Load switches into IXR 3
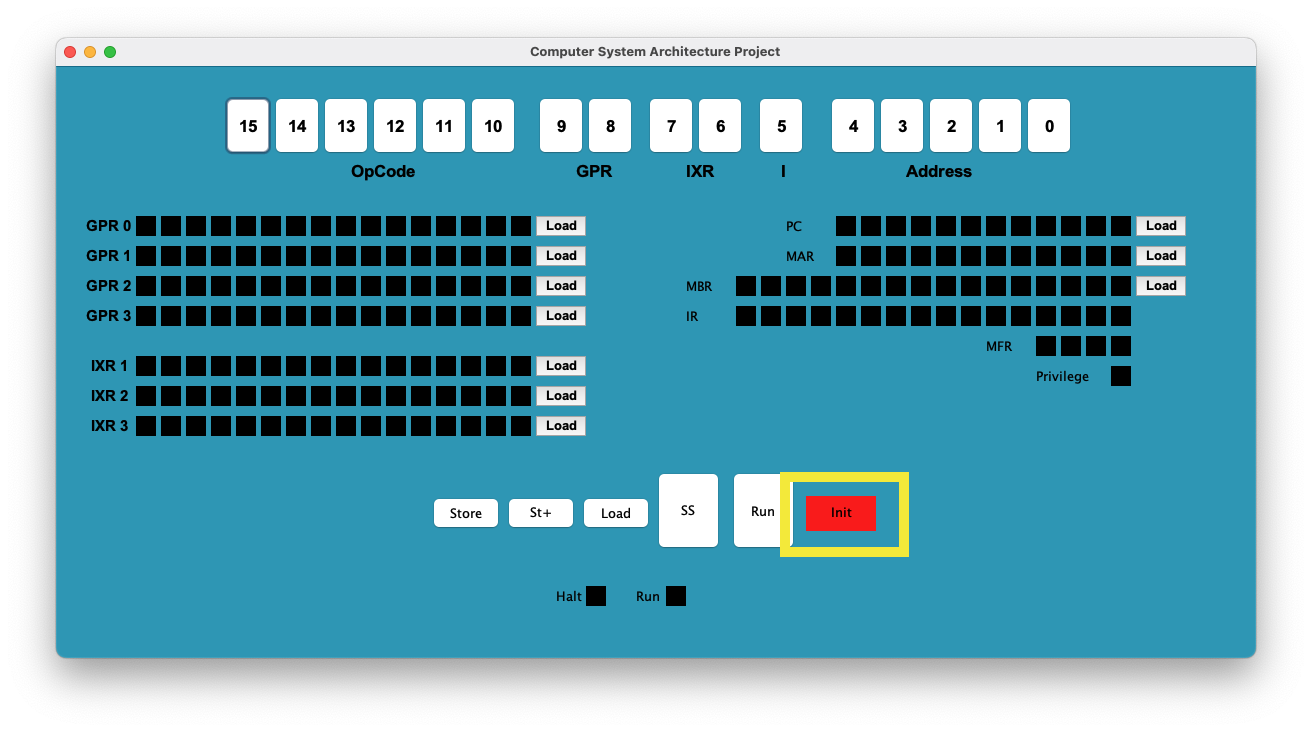This screenshot has width=1312, height=732. pyautogui.click(x=561, y=426)
